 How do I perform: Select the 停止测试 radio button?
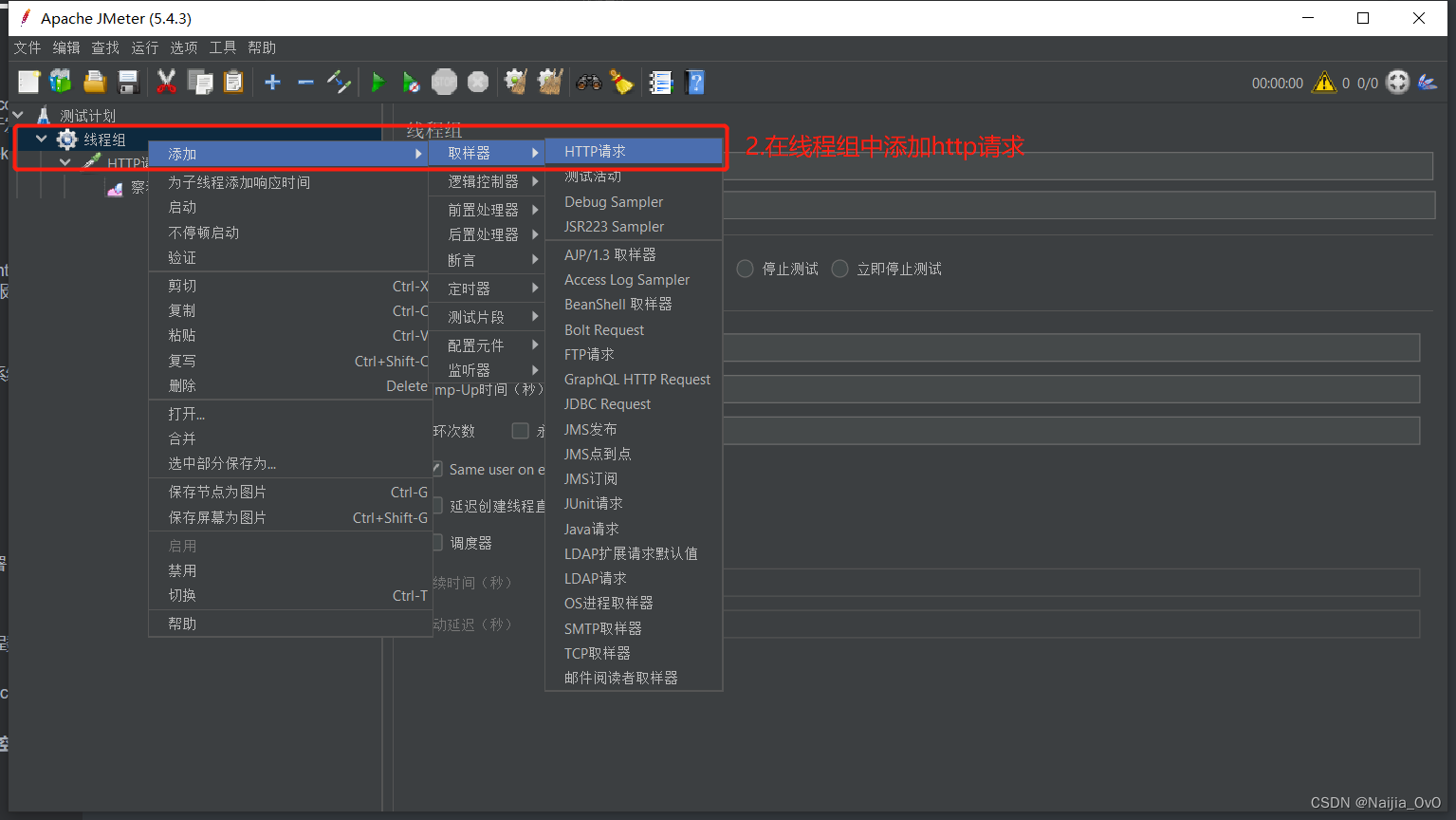coord(746,269)
